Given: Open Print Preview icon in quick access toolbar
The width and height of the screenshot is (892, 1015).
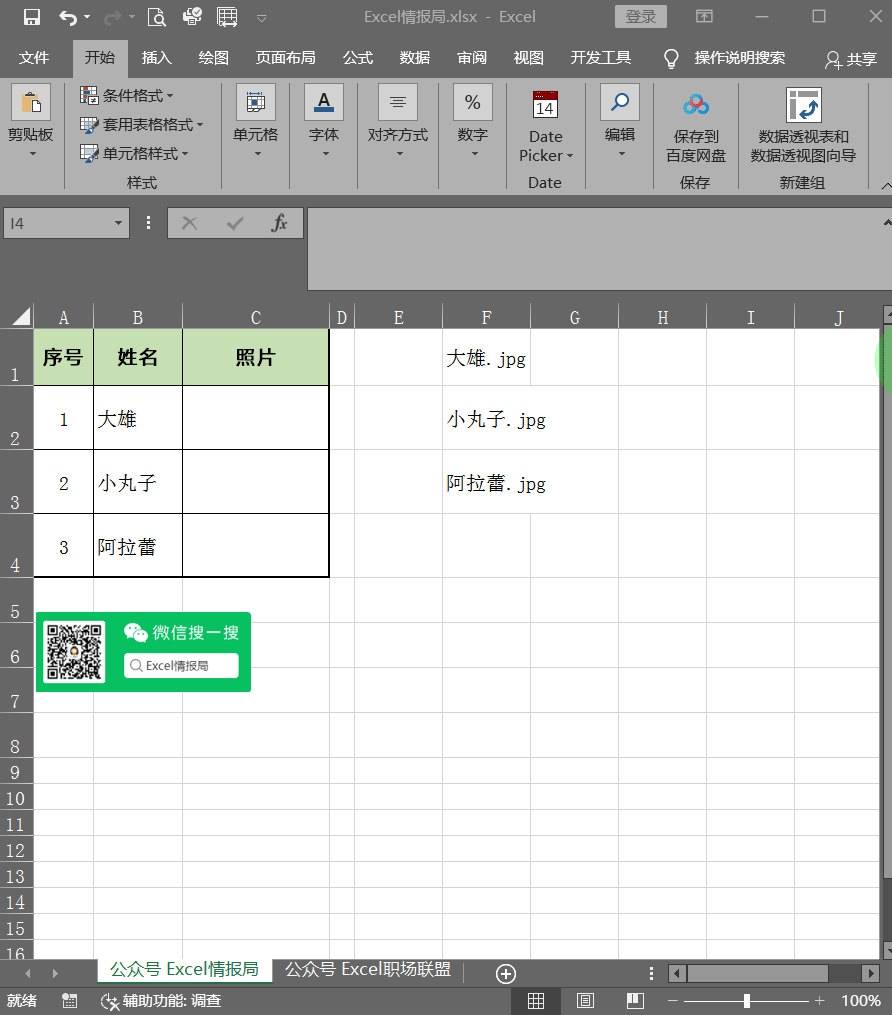Looking at the screenshot, I should (x=156, y=17).
